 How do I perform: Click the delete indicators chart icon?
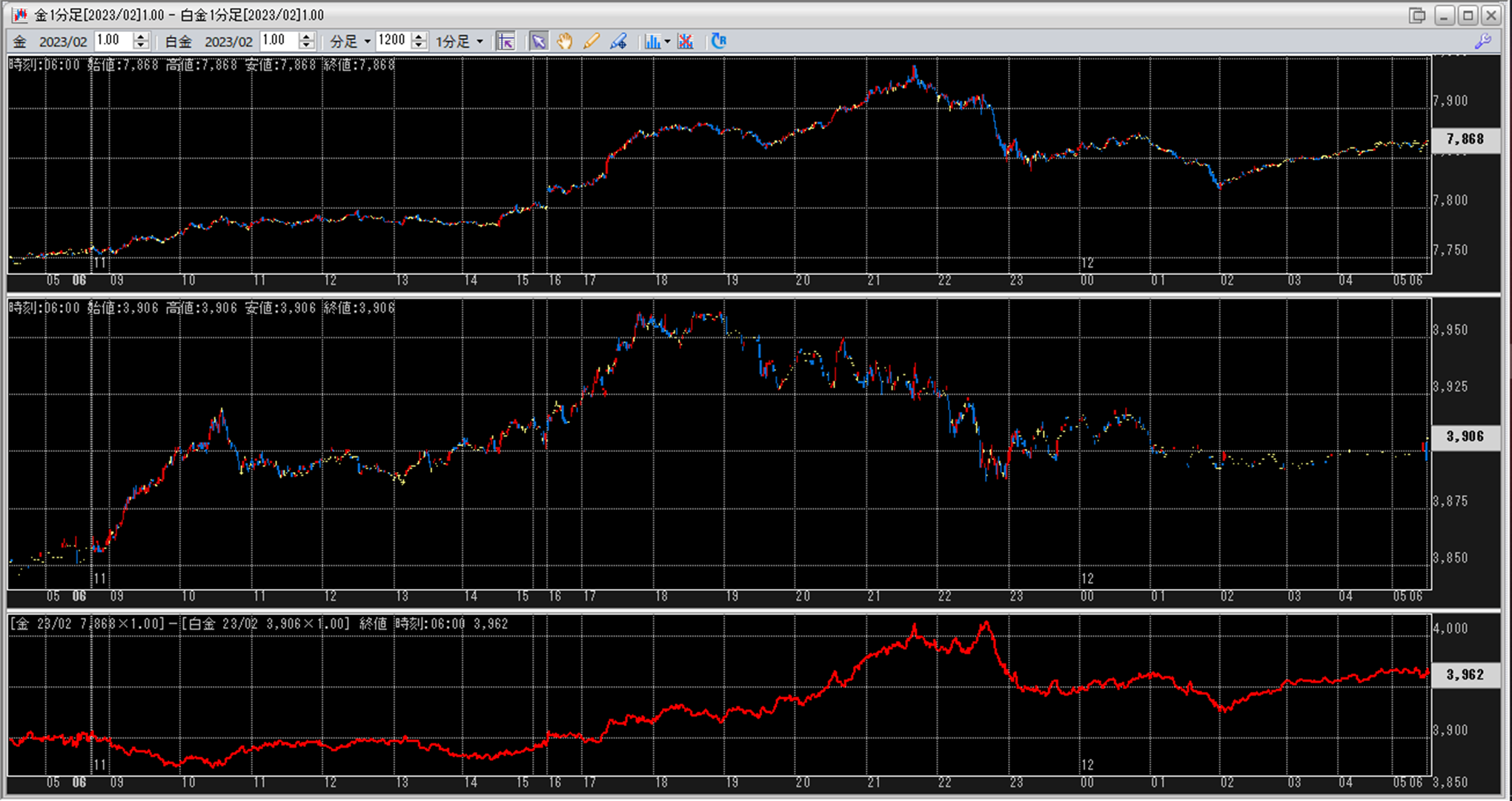tap(686, 41)
